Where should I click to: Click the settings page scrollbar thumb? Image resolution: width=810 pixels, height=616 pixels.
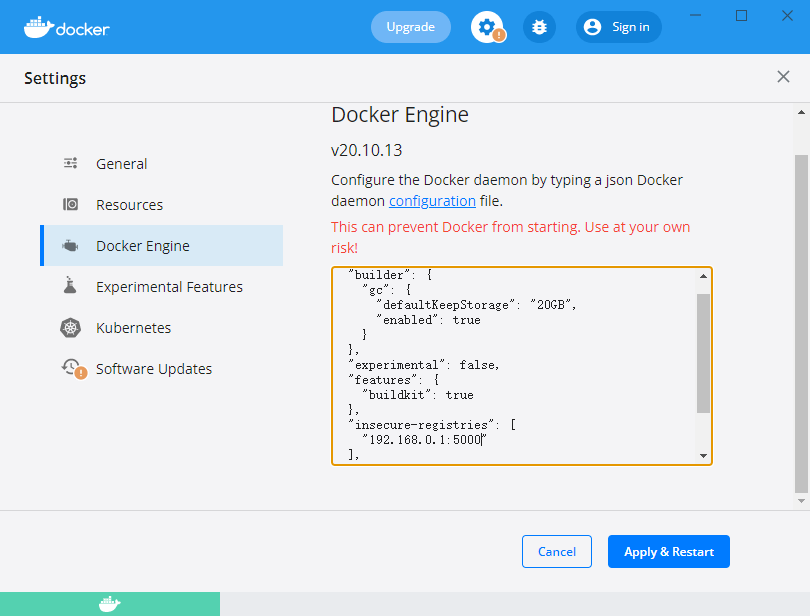pyautogui.click(x=801, y=324)
